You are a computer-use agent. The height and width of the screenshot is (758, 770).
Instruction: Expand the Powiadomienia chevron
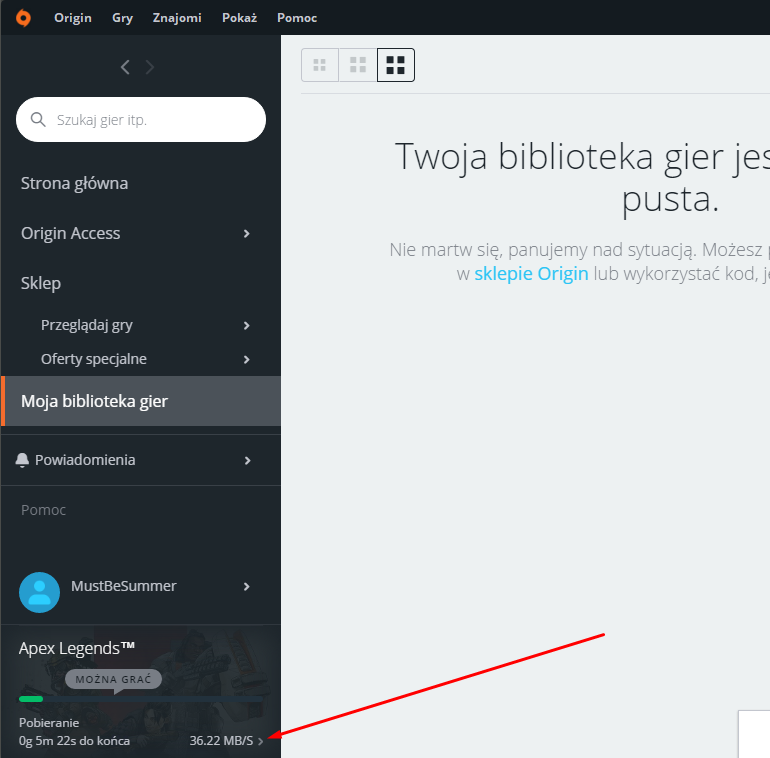click(x=247, y=460)
